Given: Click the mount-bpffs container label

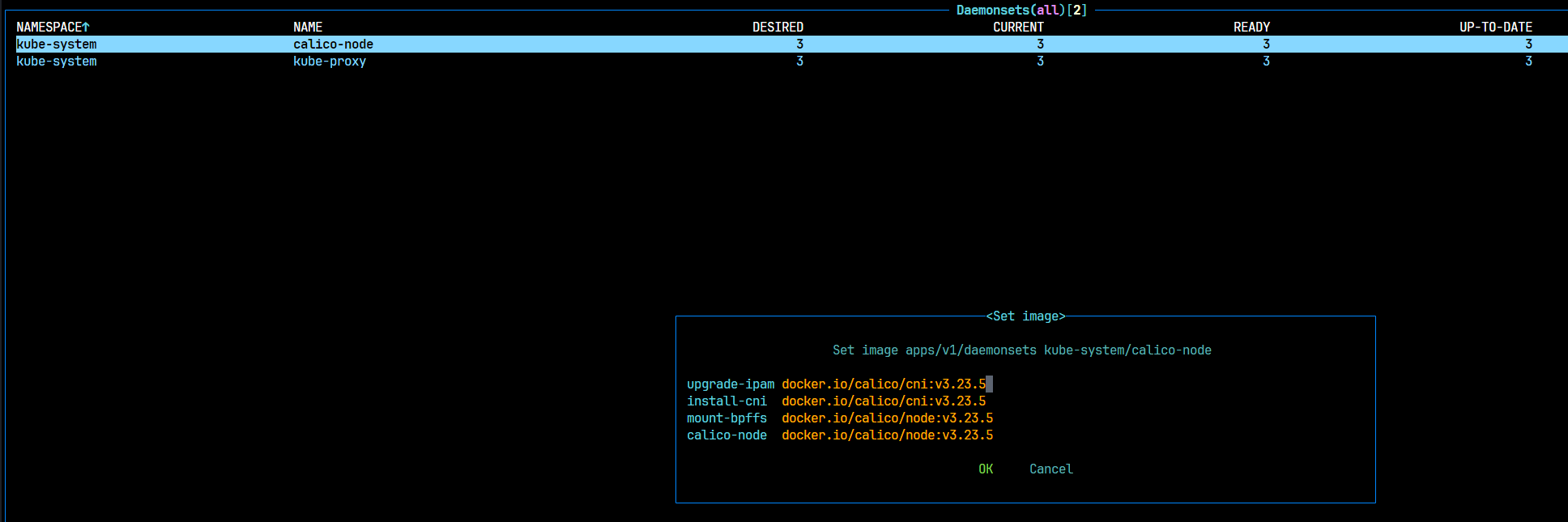Looking at the screenshot, I should pos(726,418).
